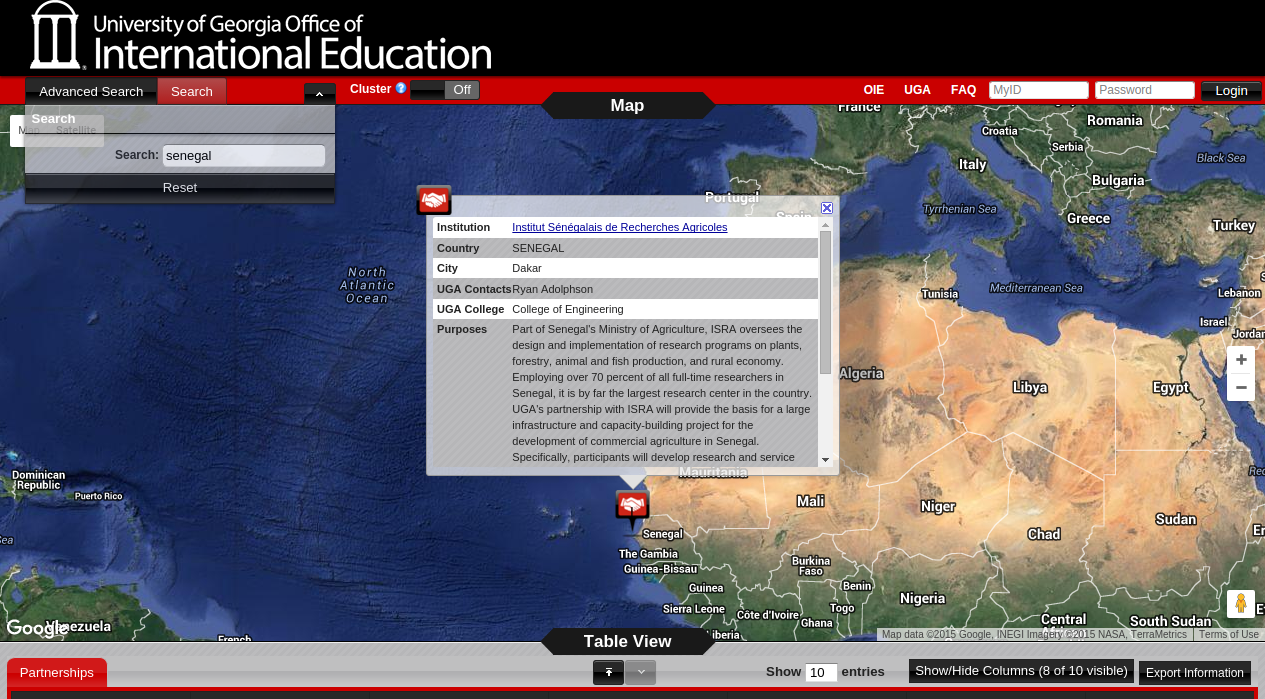The width and height of the screenshot is (1265, 699).
Task: Click the info window scrollbar thumb
Action: pos(825,302)
